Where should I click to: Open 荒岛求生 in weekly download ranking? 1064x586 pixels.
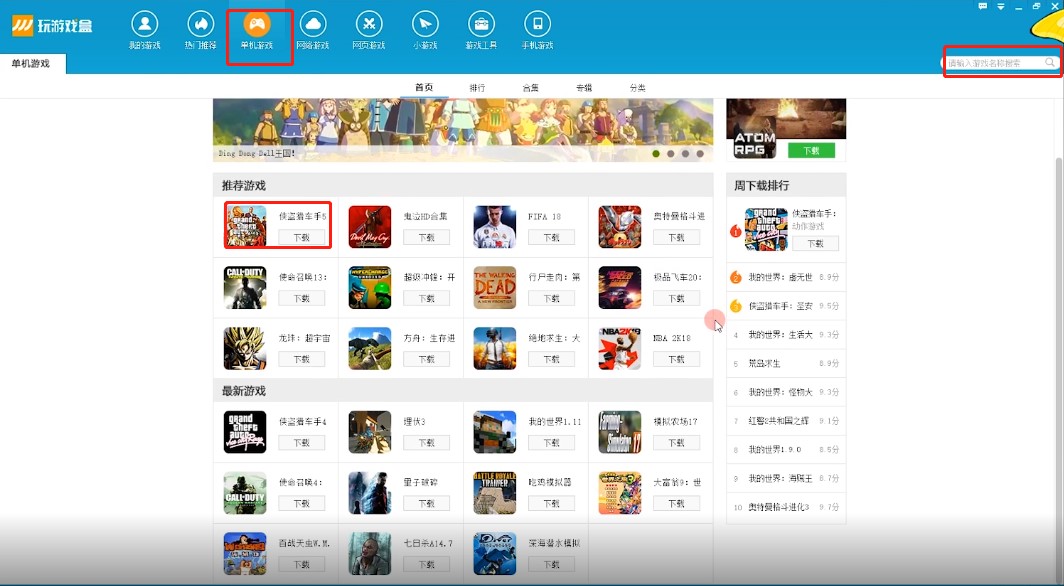764,363
